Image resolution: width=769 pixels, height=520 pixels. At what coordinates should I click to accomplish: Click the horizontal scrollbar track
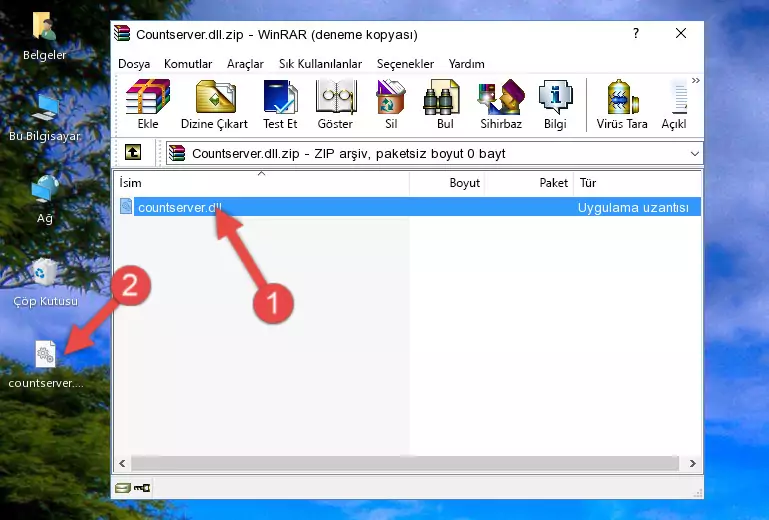(x=405, y=463)
